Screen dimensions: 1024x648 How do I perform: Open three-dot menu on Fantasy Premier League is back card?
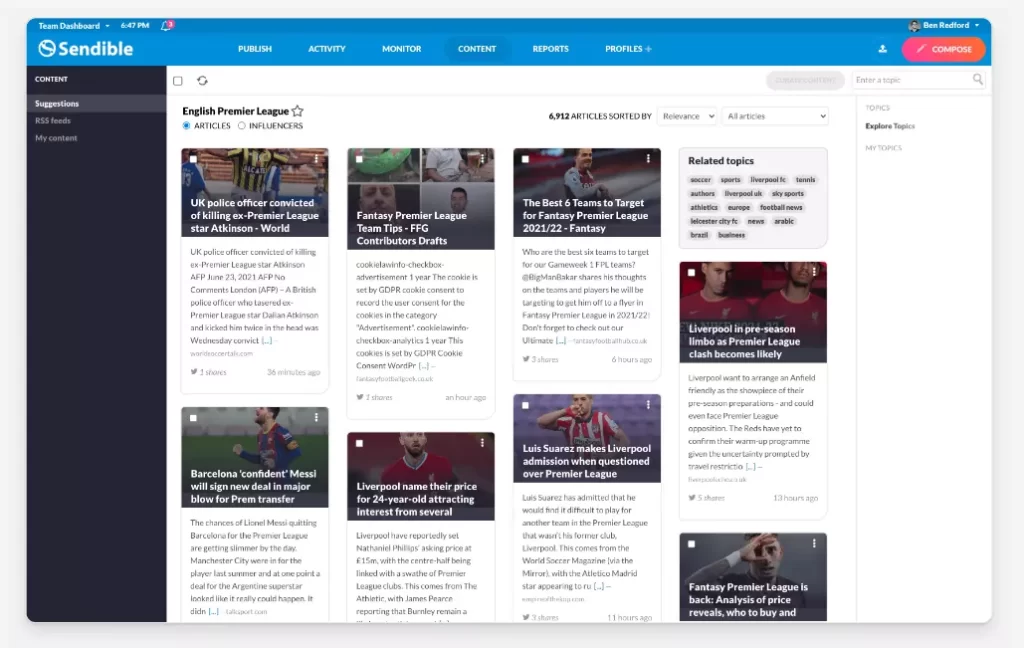[814, 543]
